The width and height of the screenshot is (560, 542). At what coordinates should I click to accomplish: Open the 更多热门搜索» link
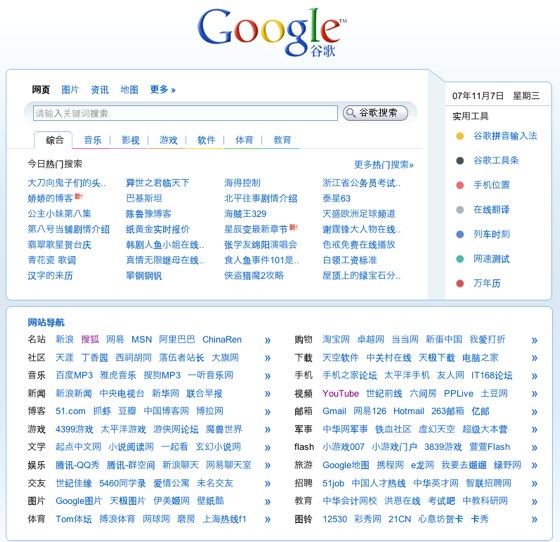click(384, 165)
